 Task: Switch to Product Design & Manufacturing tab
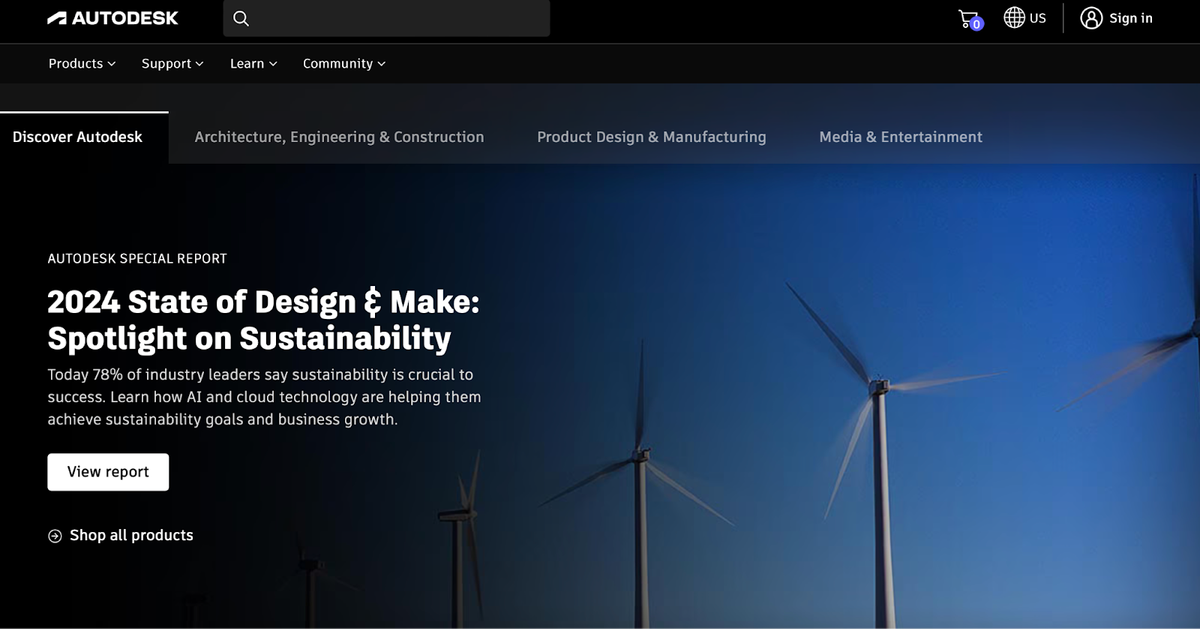(652, 137)
